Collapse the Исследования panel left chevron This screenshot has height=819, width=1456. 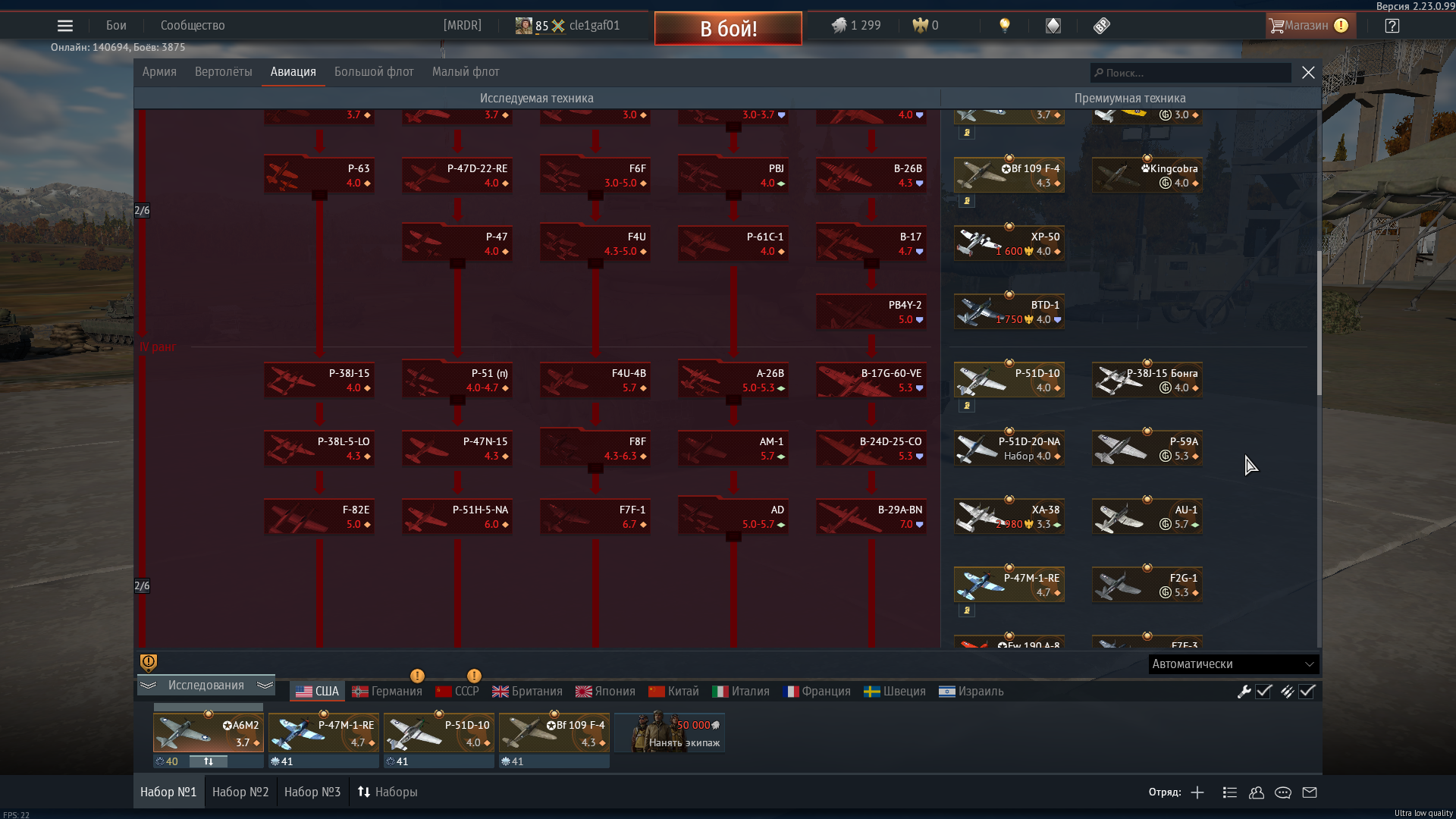tap(148, 686)
